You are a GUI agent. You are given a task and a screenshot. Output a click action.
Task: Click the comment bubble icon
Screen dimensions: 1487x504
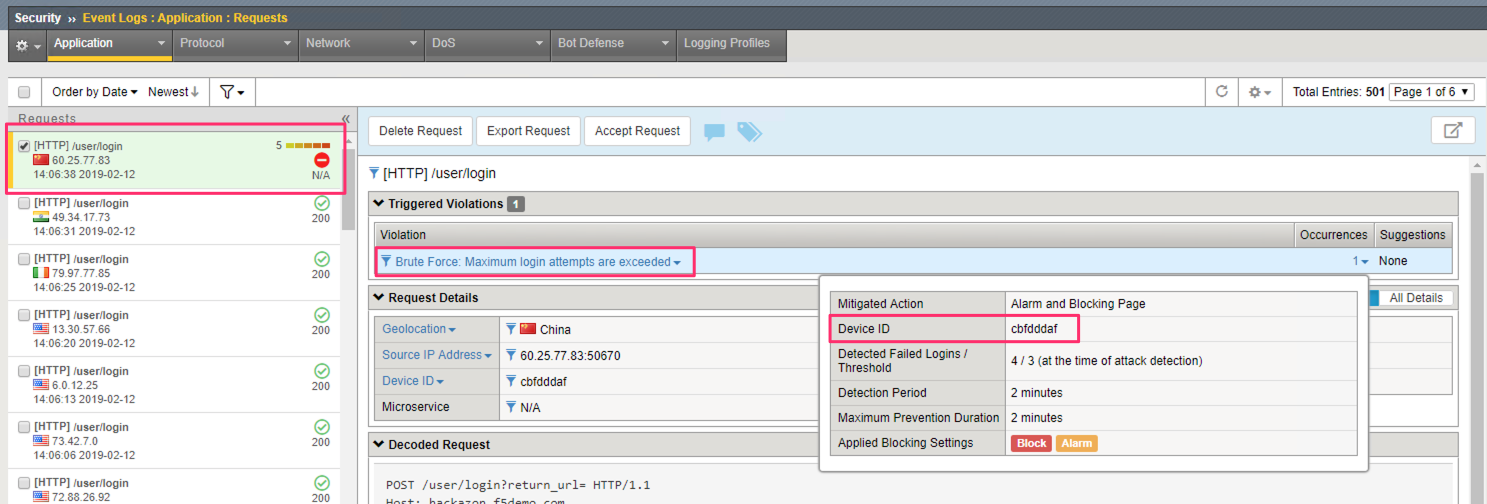pyautogui.click(x=714, y=131)
